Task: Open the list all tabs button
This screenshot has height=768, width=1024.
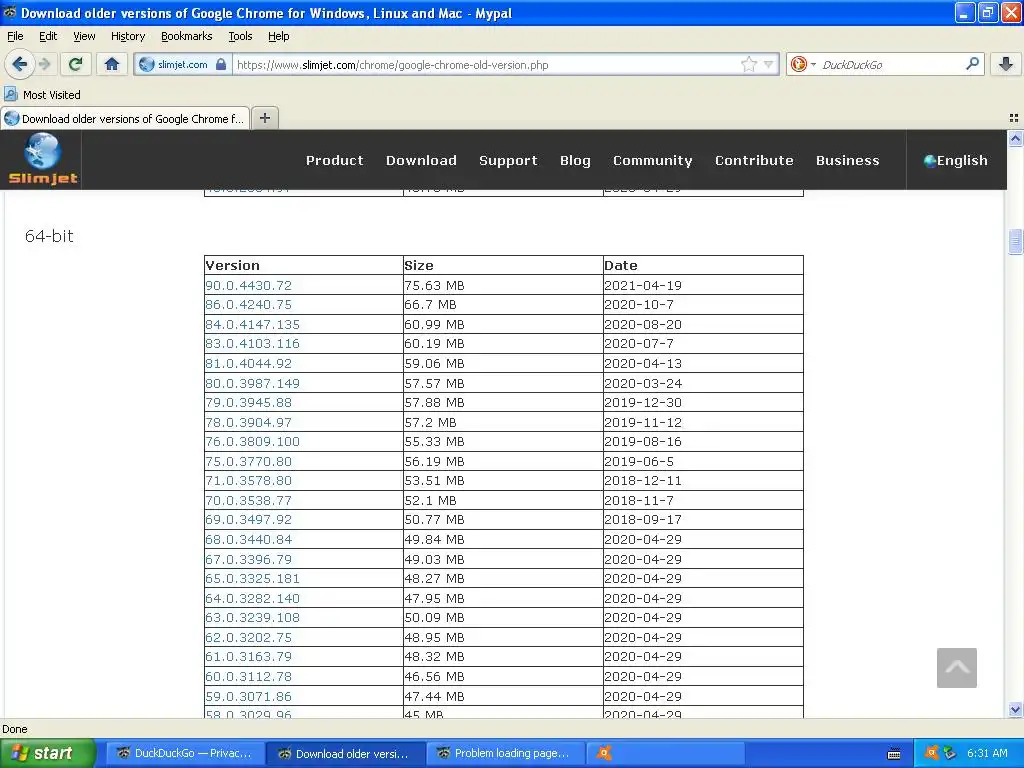Action: tap(1014, 118)
